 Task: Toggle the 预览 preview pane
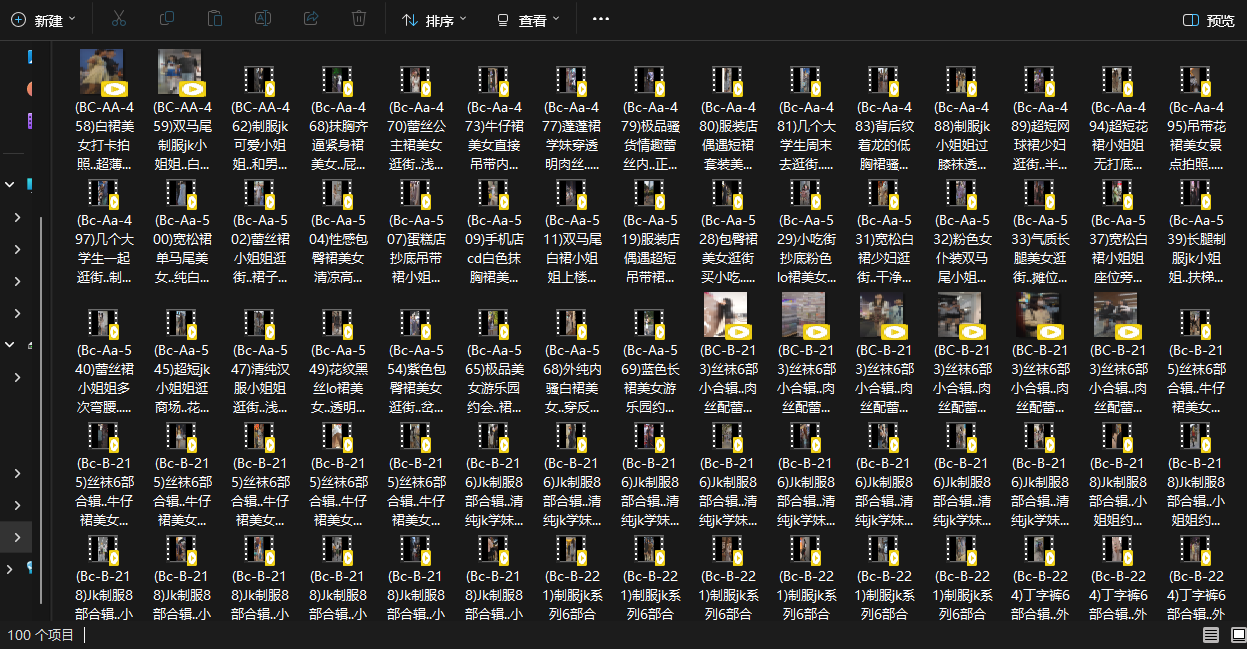pyautogui.click(x=1208, y=20)
